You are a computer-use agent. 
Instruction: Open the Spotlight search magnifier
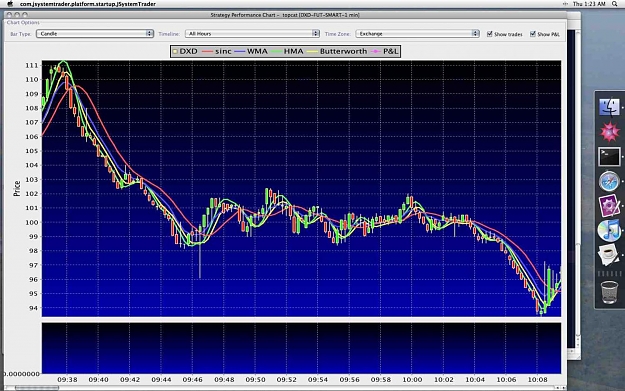coord(615,4)
